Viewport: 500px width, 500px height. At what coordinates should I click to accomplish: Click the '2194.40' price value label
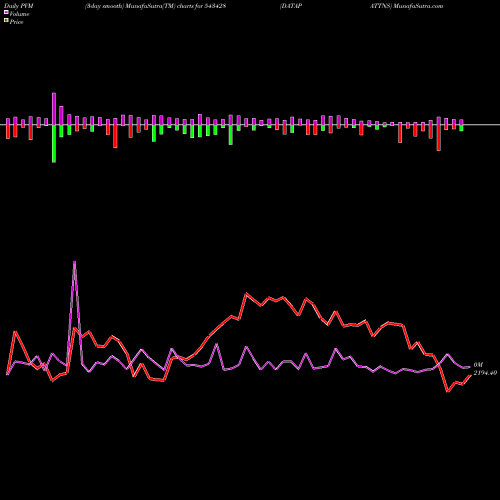[485, 373]
